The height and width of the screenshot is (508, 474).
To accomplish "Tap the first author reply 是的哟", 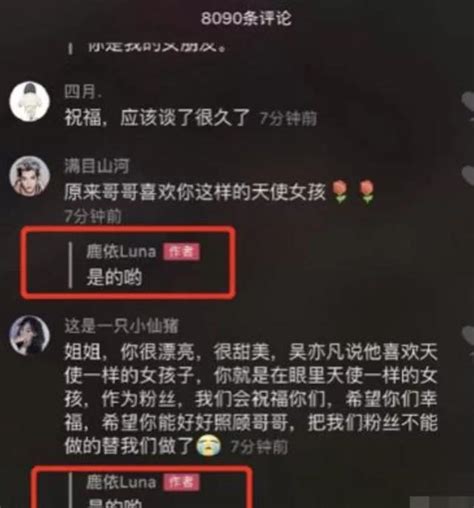I will click(x=114, y=277).
